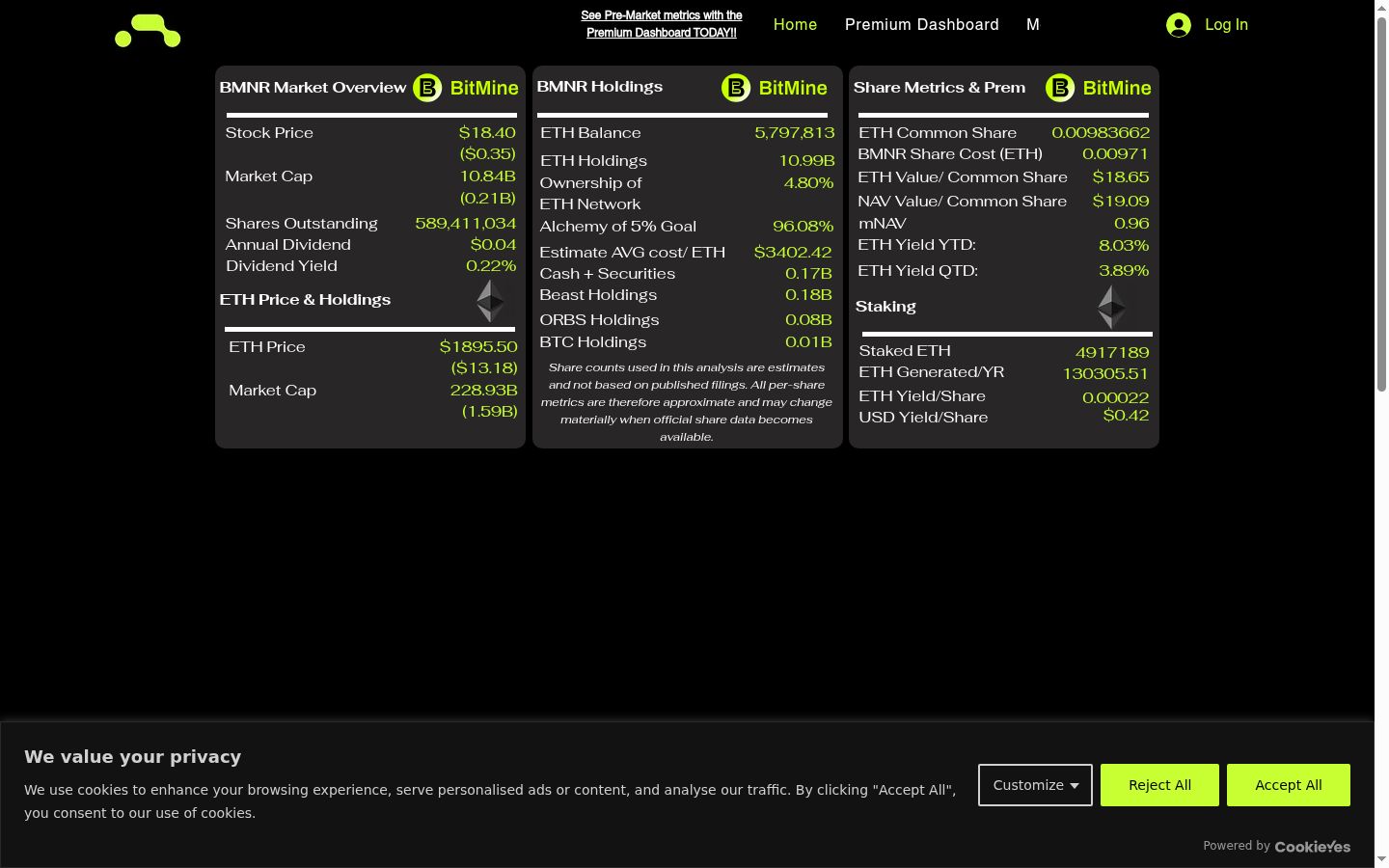This screenshot has width=1389, height=868.
Task: Click the scrollbar up arrow
Action: point(1381,7)
